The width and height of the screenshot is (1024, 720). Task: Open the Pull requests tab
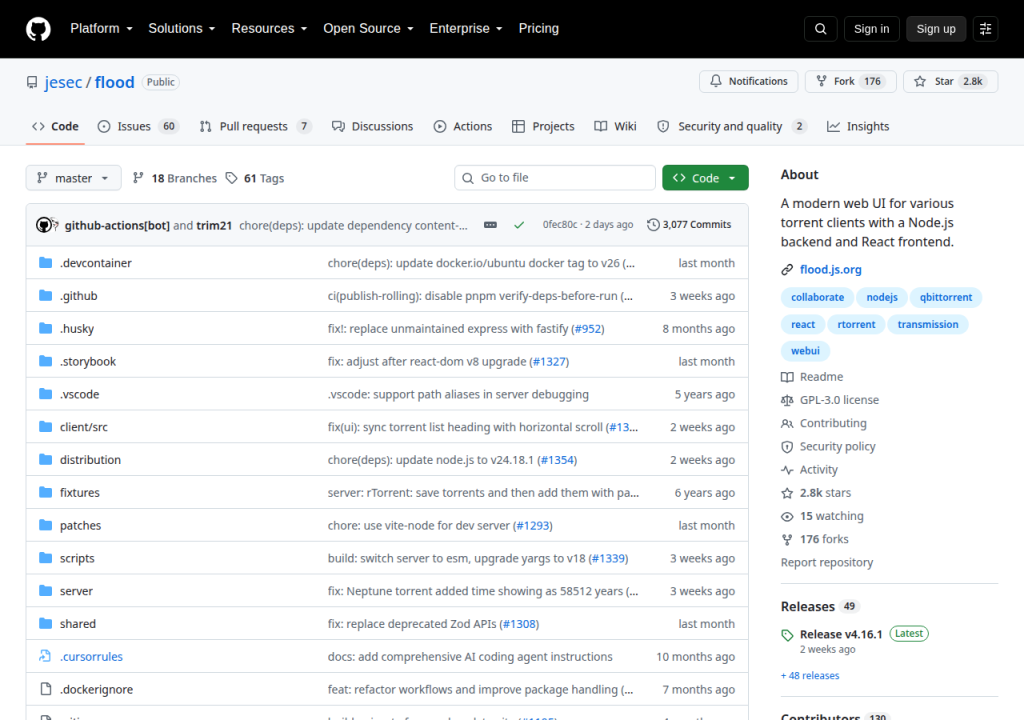(x=255, y=126)
